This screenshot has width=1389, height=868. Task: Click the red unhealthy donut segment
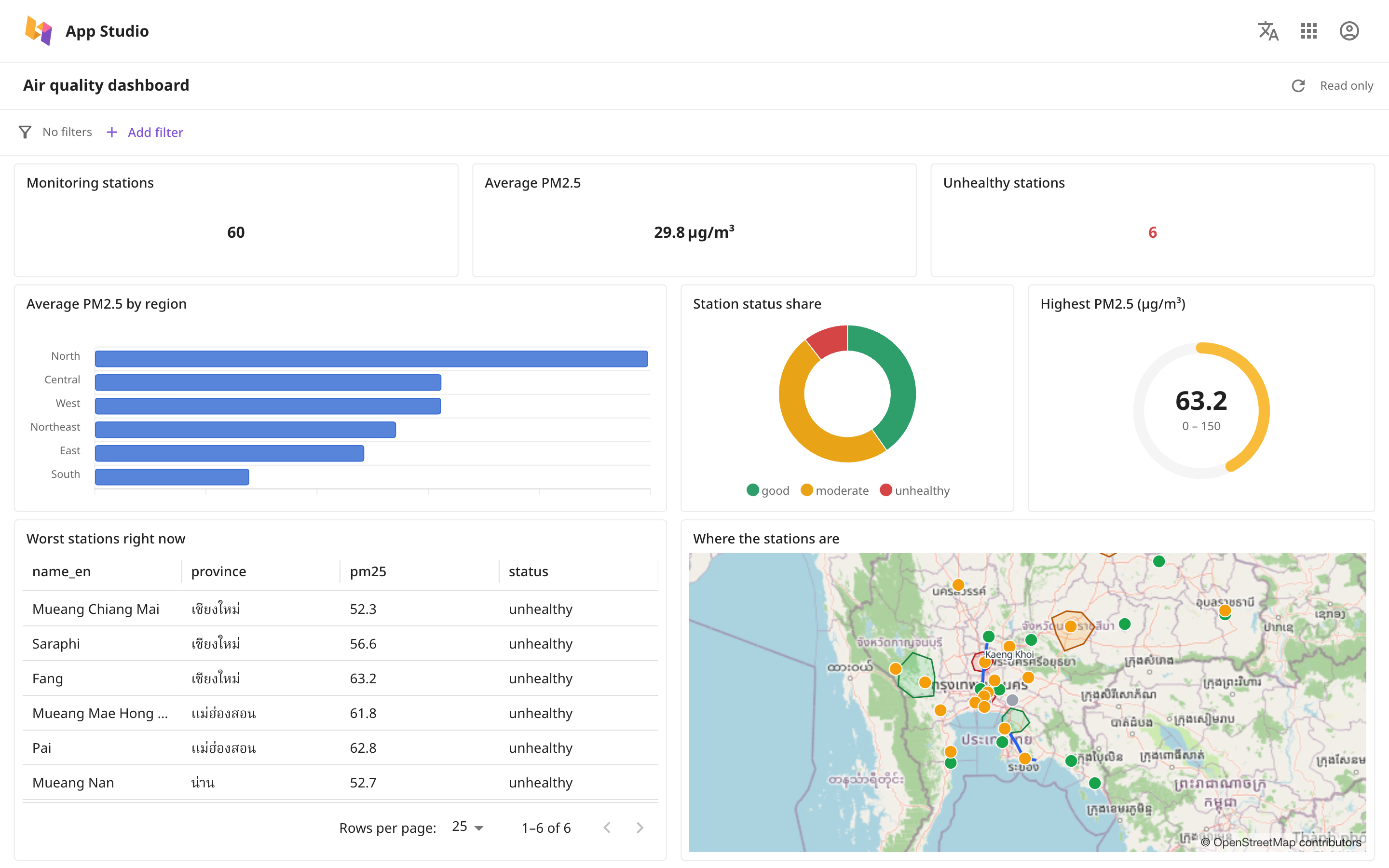(x=830, y=340)
